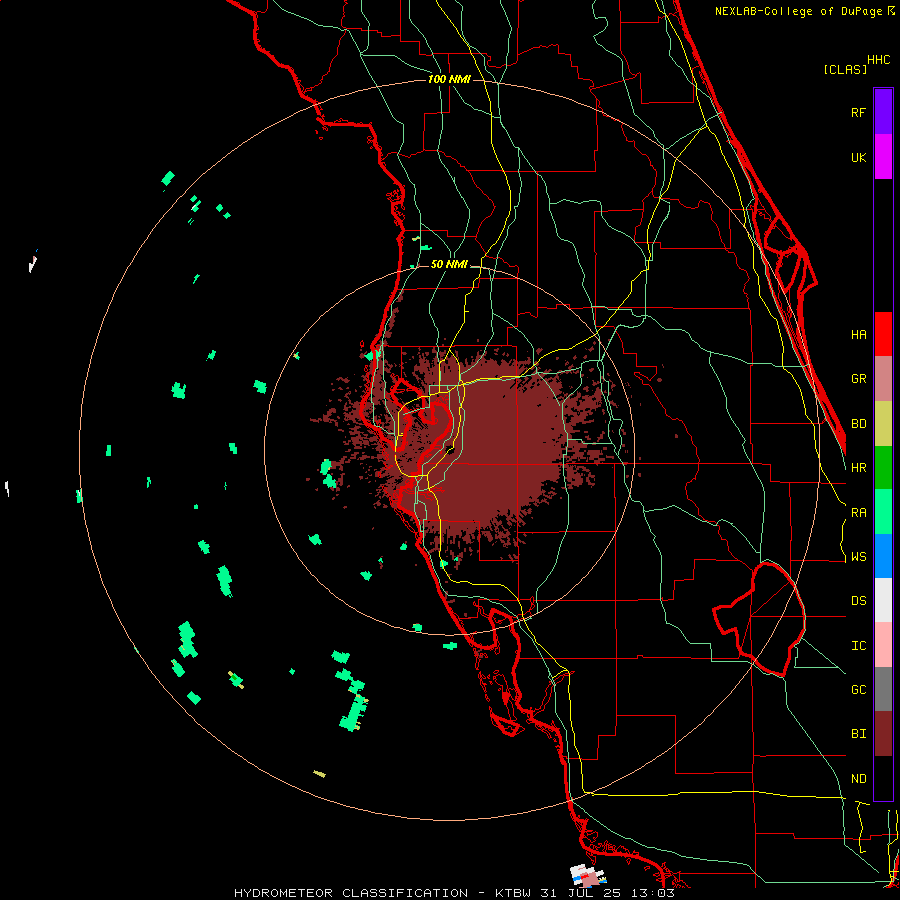Click the purple RF legend color swatch

click(883, 112)
